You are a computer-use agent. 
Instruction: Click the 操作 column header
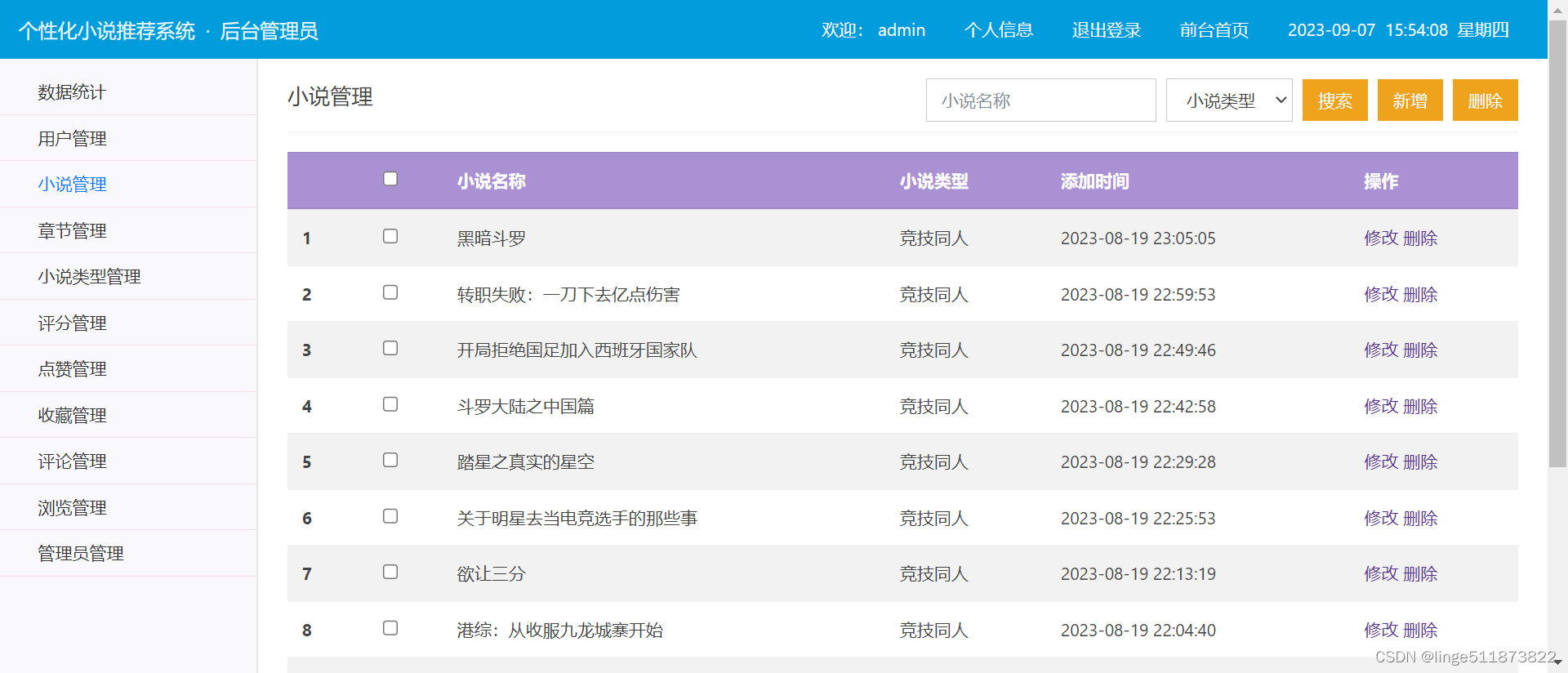(x=1381, y=181)
